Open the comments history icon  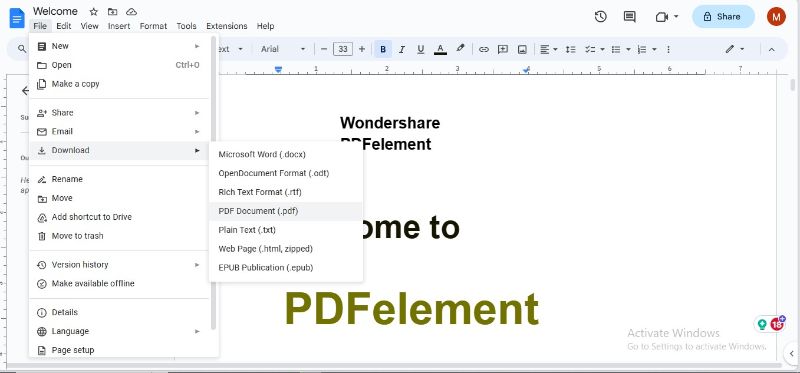630,16
